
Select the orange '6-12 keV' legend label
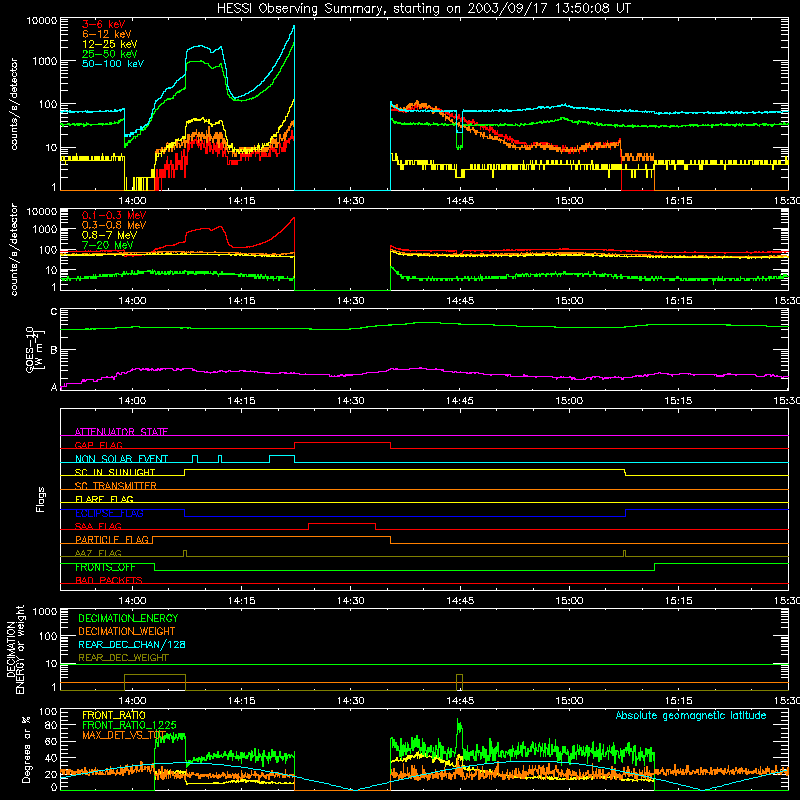[107, 34]
